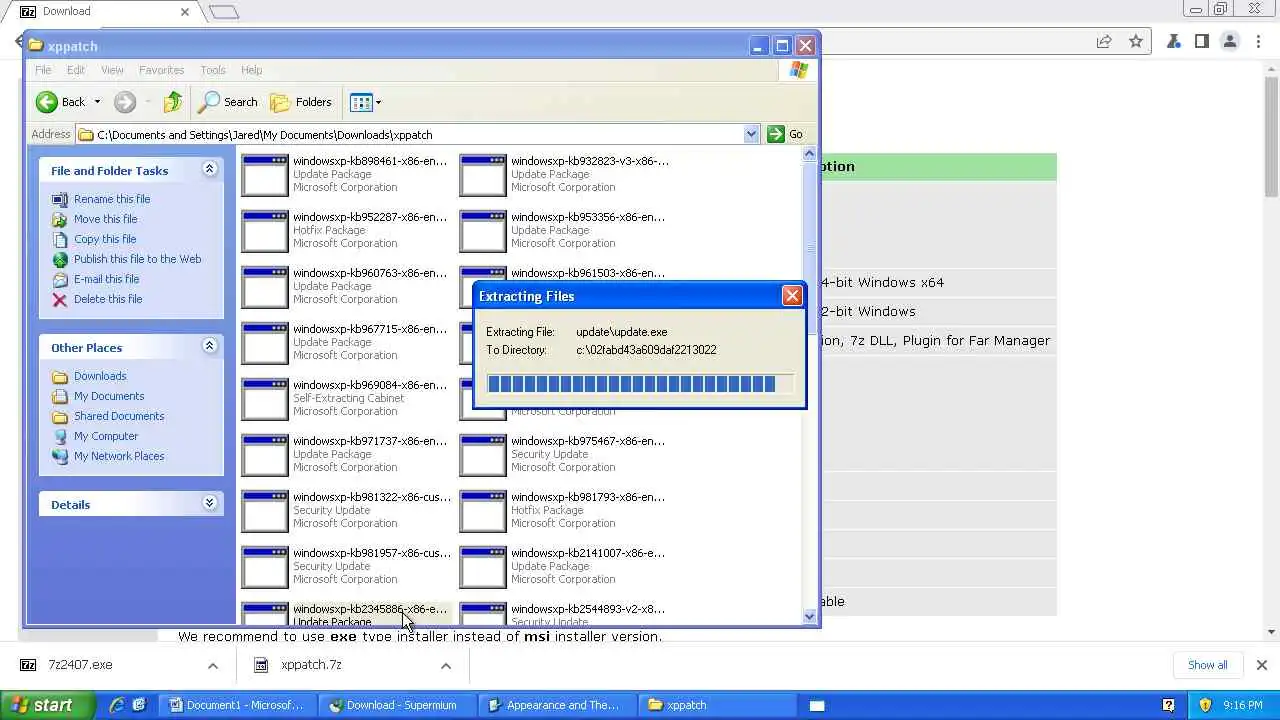Expand the 7z2407.exe download options arrow
This screenshot has height=720, width=1280.
click(x=212, y=665)
